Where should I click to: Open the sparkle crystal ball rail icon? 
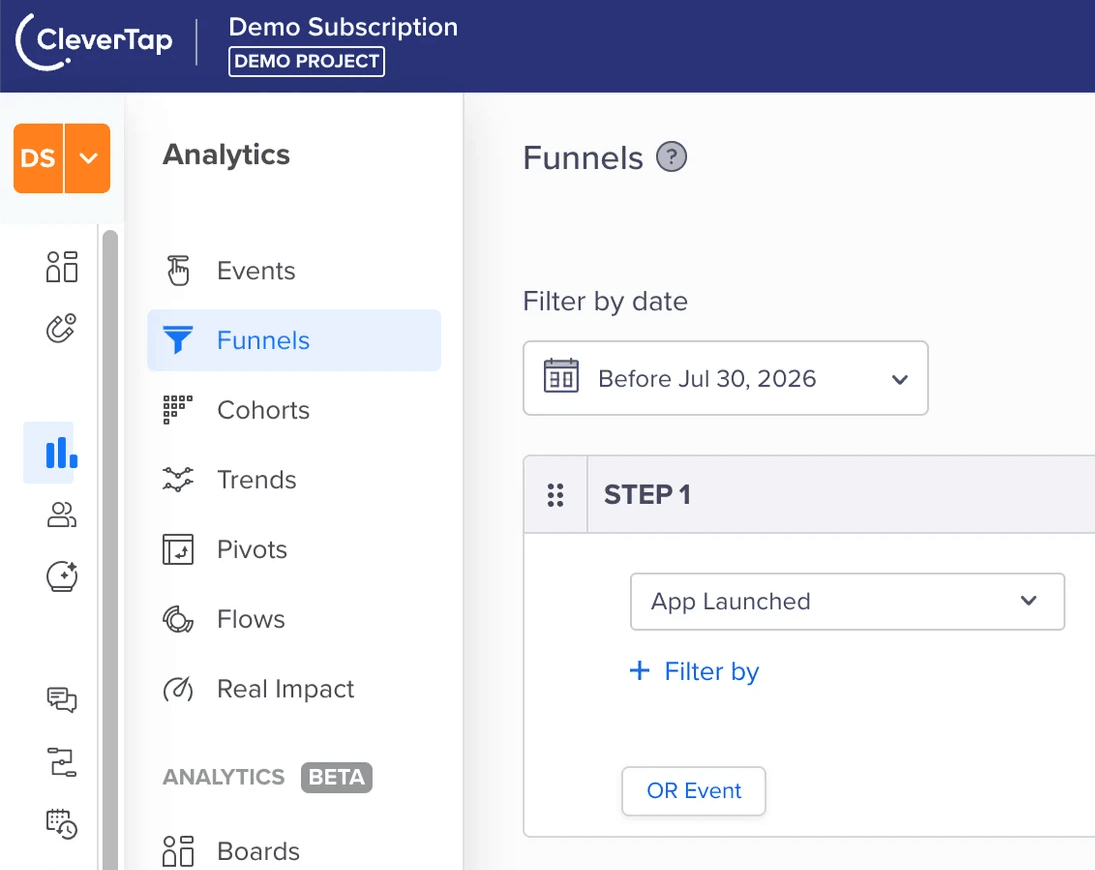click(61, 576)
